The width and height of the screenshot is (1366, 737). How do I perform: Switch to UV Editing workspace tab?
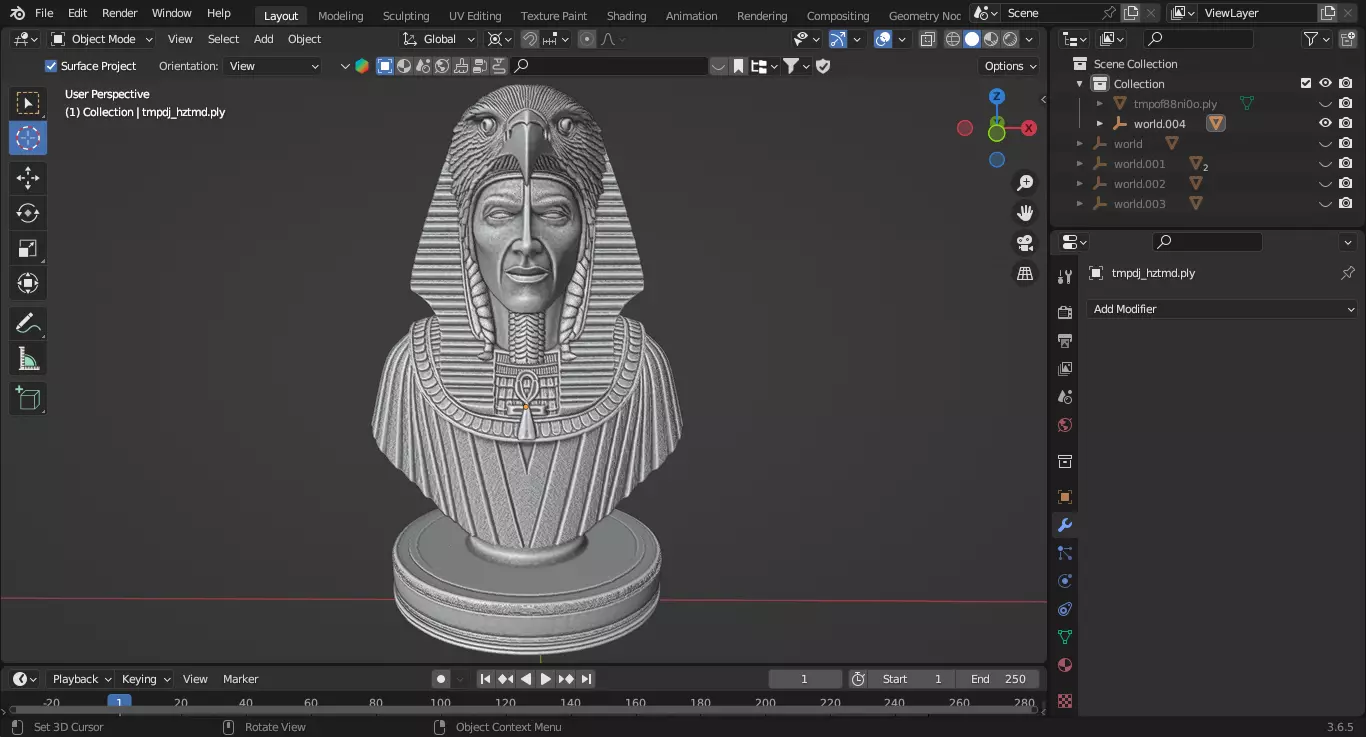(x=475, y=15)
